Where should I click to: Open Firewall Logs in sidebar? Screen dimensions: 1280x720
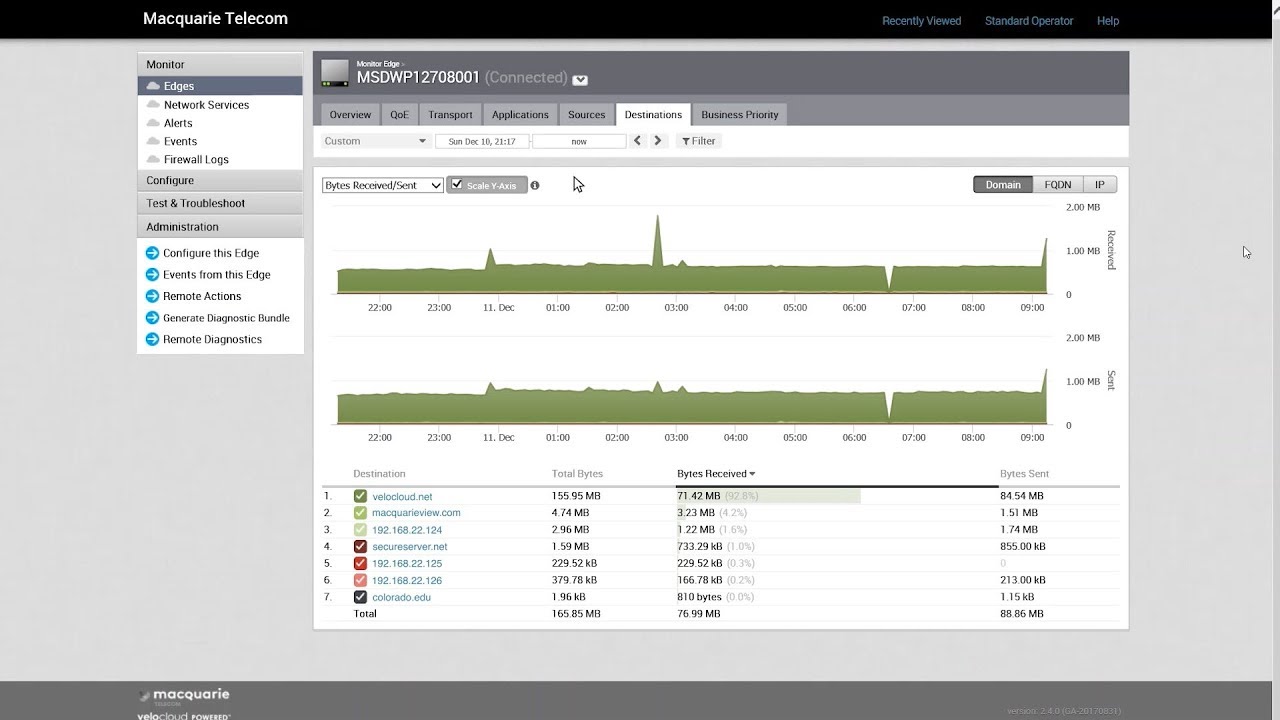(x=196, y=160)
